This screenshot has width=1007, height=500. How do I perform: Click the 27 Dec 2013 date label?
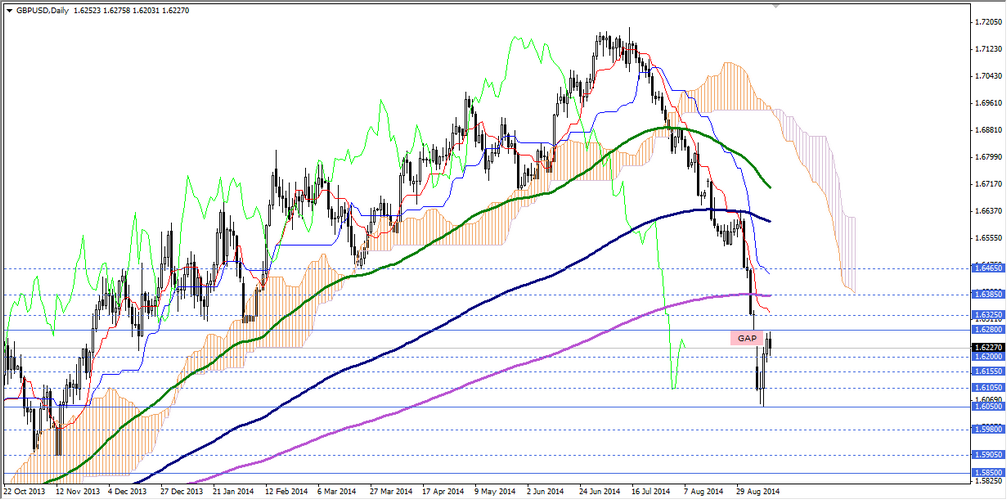tap(180, 491)
